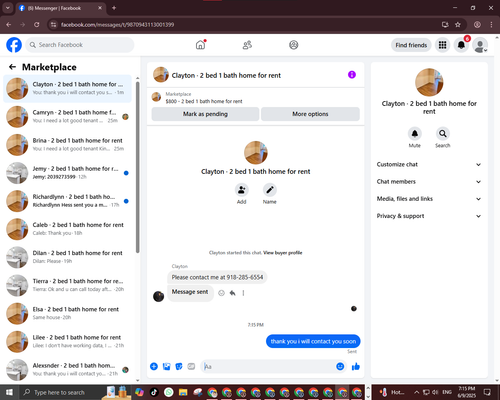This screenshot has width=500, height=400.
Task: Open emoji picker in message field
Action: (340, 367)
